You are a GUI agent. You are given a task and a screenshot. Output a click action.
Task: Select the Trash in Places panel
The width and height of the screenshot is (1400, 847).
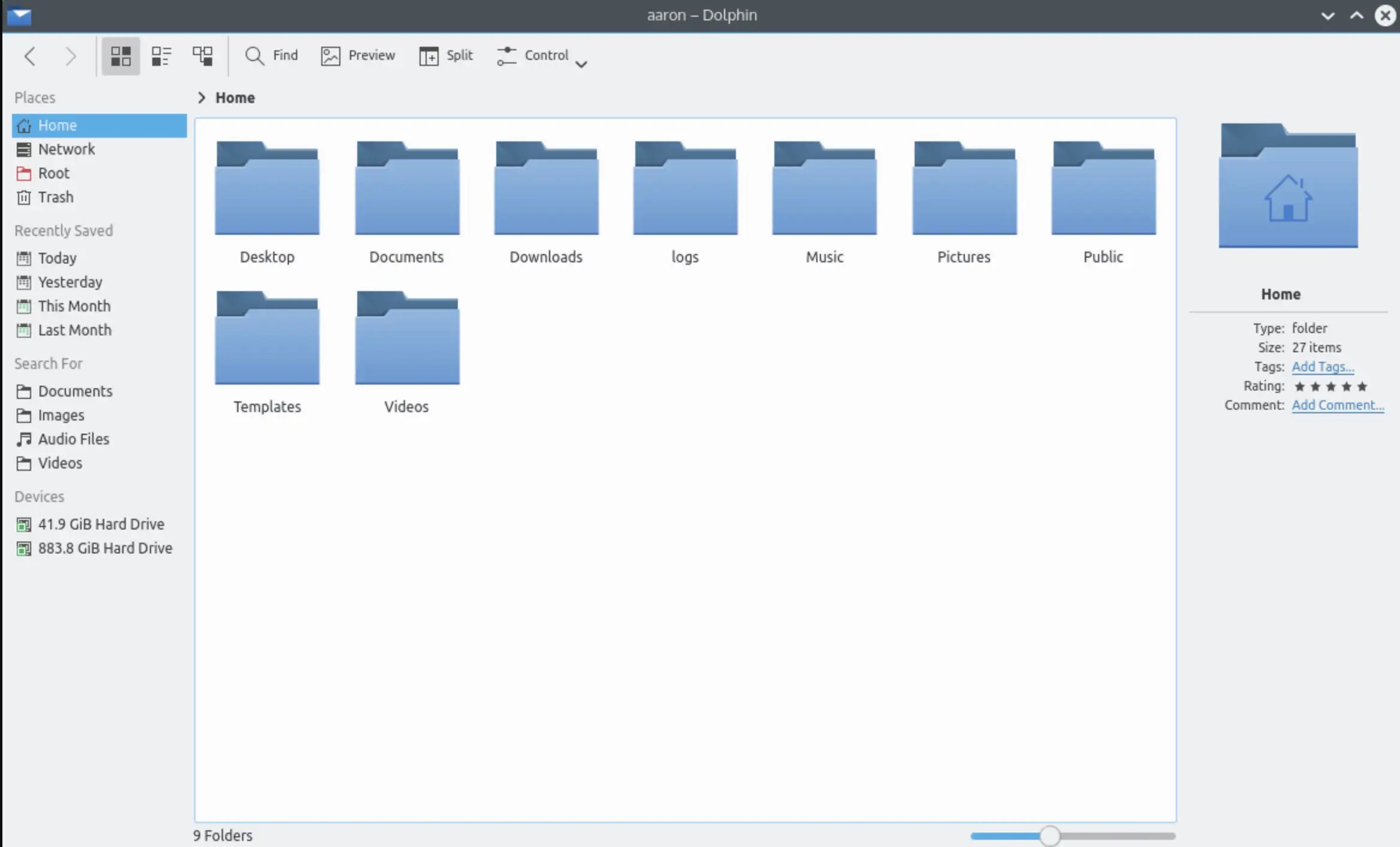[x=55, y=196]
